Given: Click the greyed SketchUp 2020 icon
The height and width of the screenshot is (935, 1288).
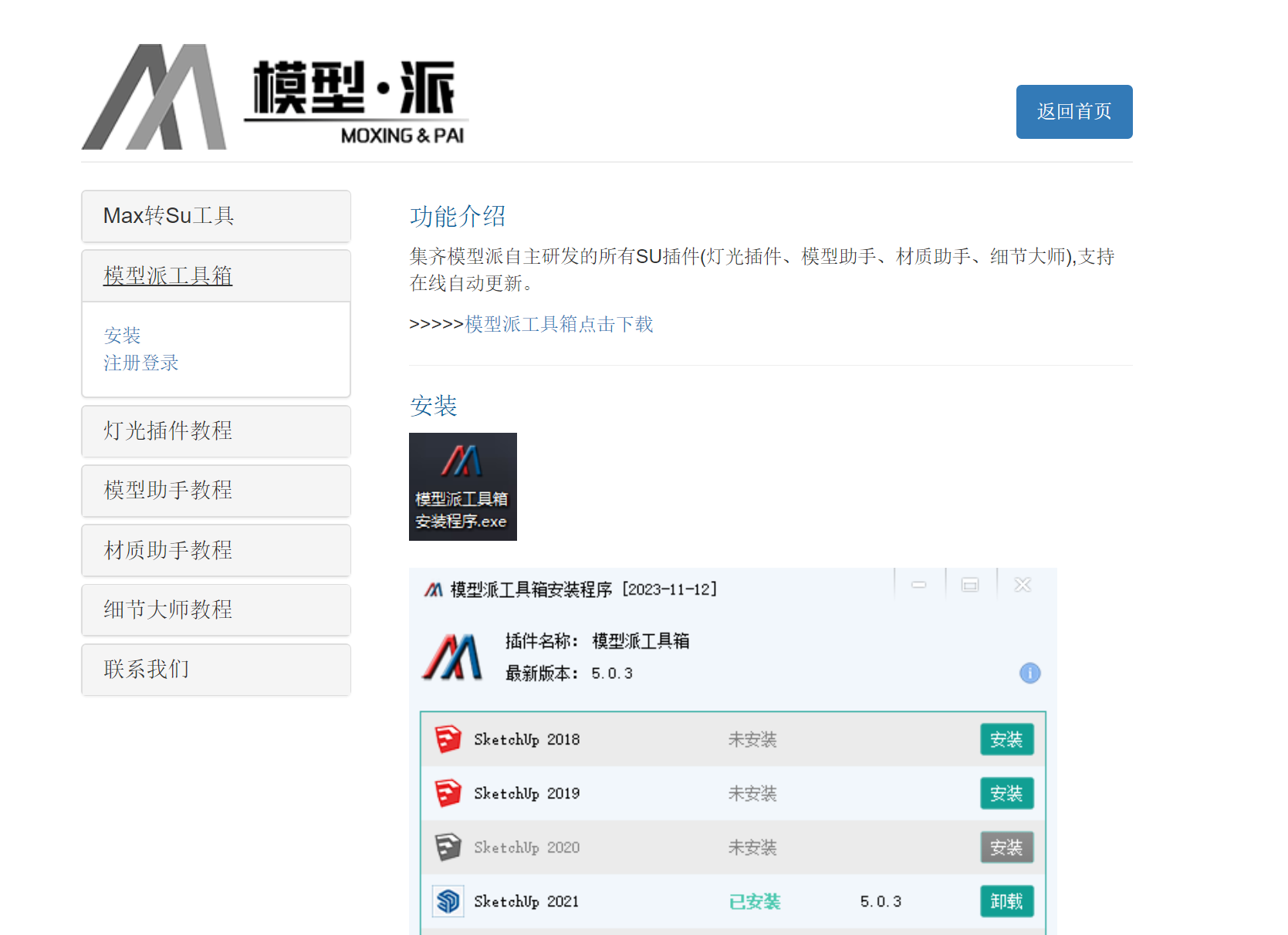Looking at the screenshot, I should point(448,847).
